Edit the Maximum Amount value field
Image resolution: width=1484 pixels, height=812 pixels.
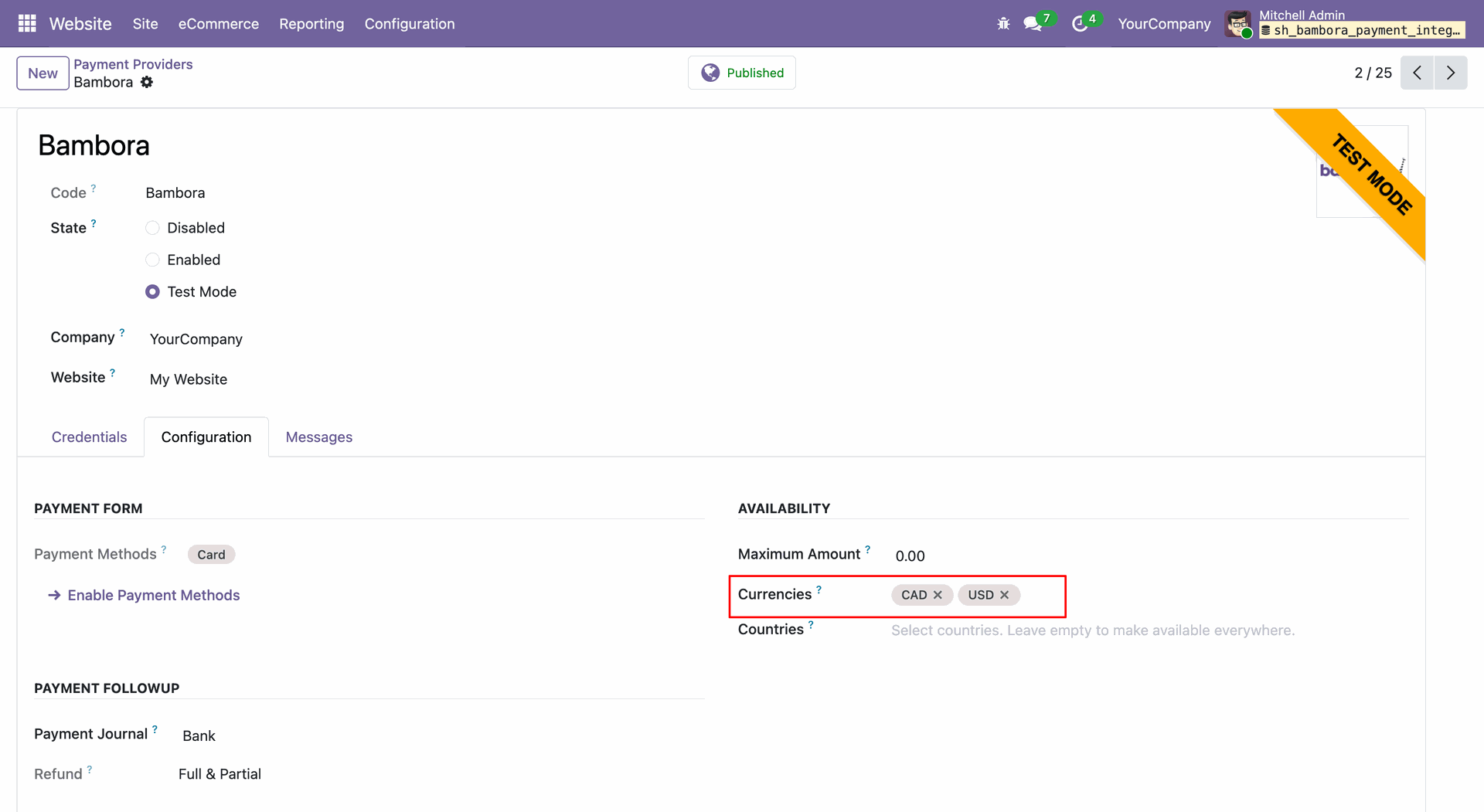(x=910, y=556)
